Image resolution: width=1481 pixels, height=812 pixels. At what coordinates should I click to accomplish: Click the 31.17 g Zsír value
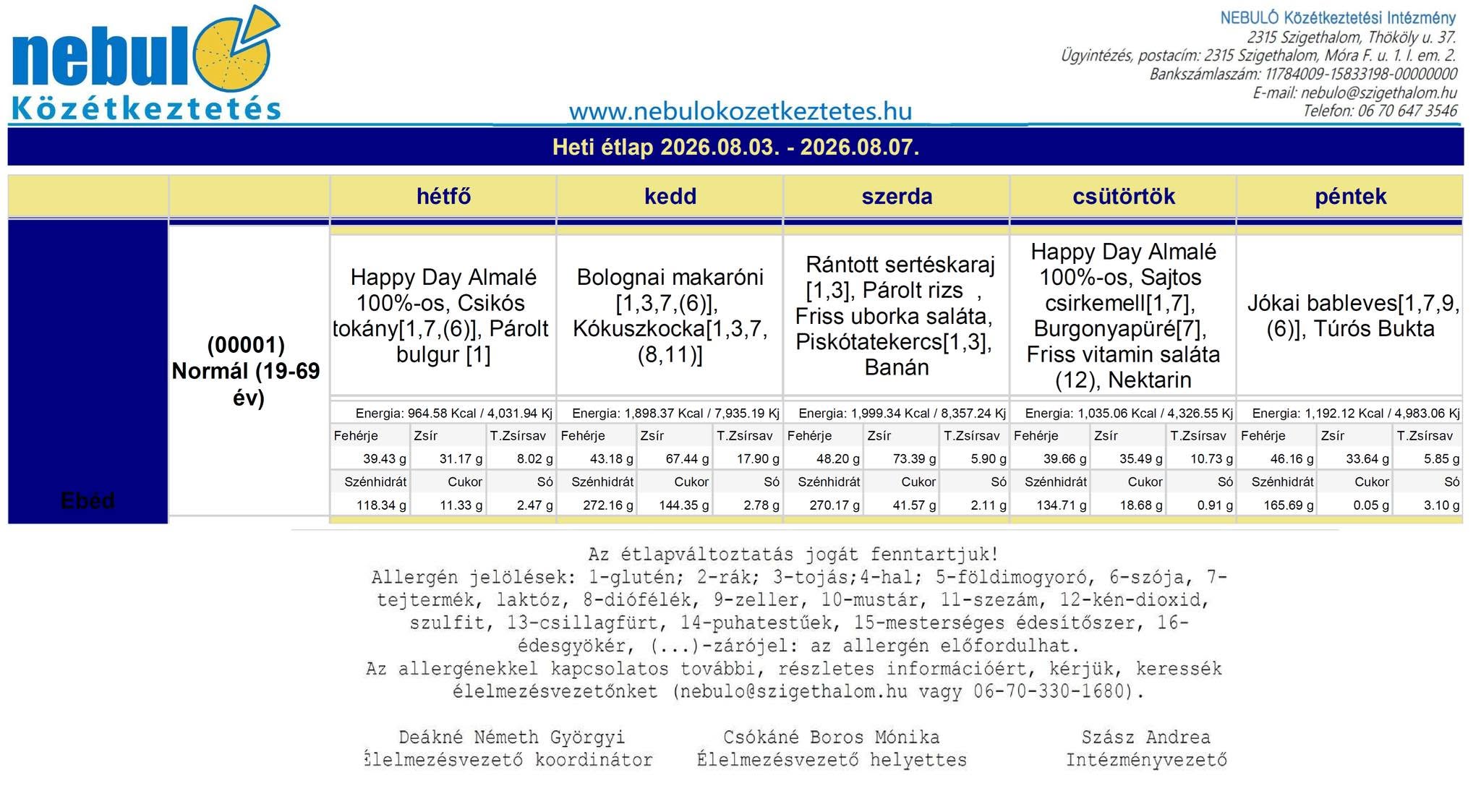pos(461,459)
